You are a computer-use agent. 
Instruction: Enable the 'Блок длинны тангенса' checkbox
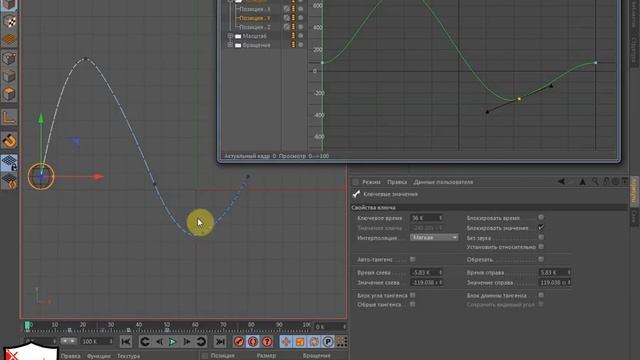pos(541,295)
